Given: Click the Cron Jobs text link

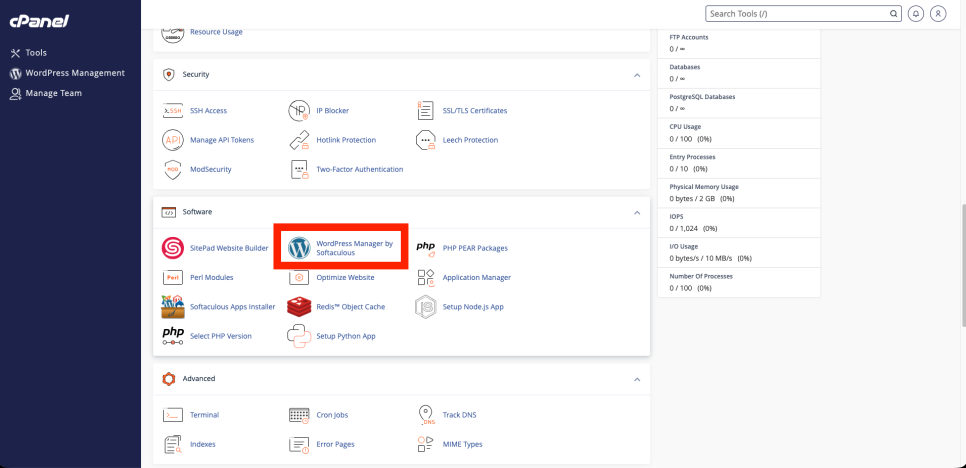Looking at the screenshot, I should (332, 415).
